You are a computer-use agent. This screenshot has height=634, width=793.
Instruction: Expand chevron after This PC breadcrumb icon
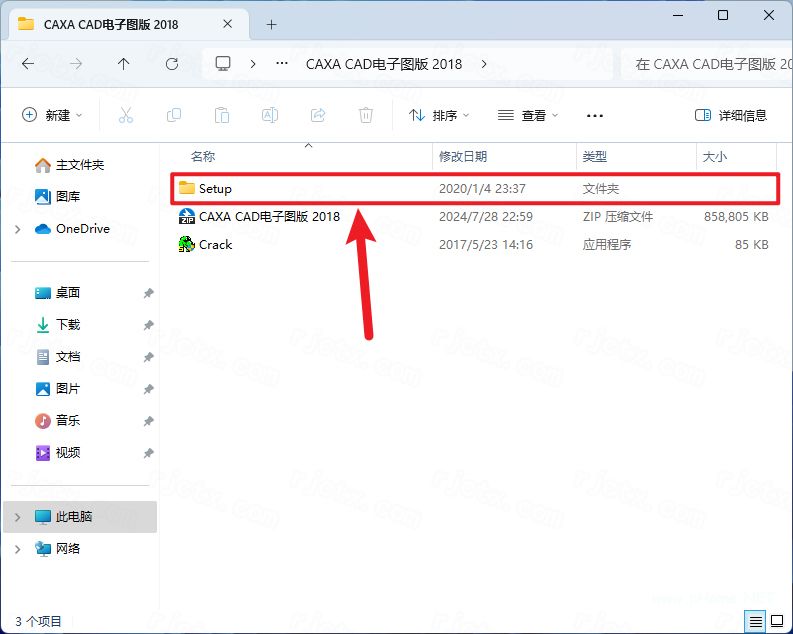coord(253,64)
